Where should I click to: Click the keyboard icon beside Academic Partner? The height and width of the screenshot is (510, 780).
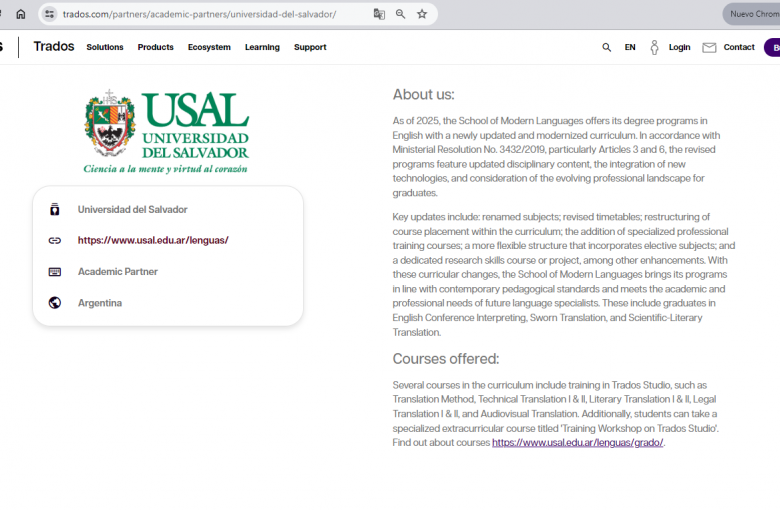(55, 272)
